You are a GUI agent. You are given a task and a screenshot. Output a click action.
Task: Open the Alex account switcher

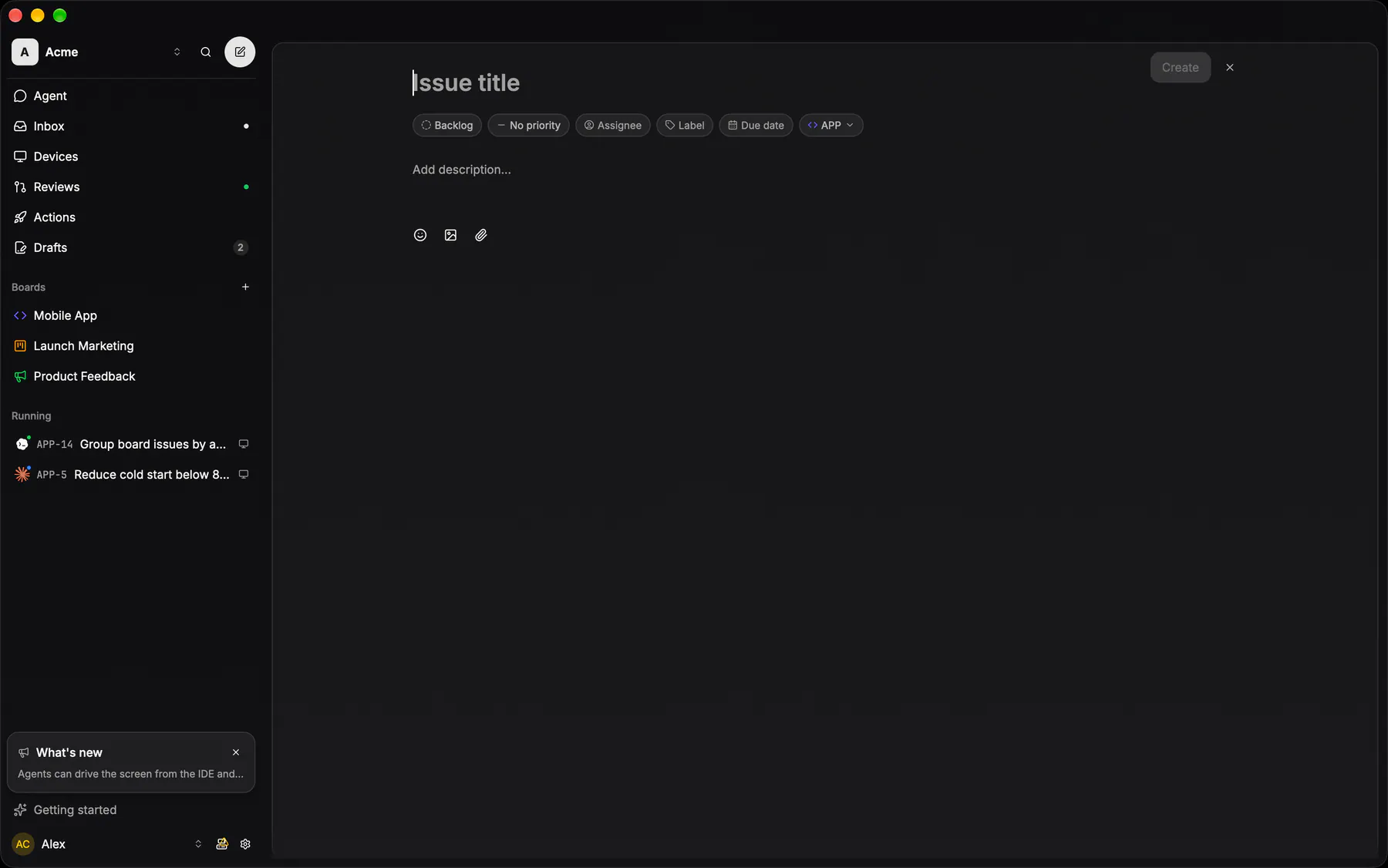pos(108,844)
